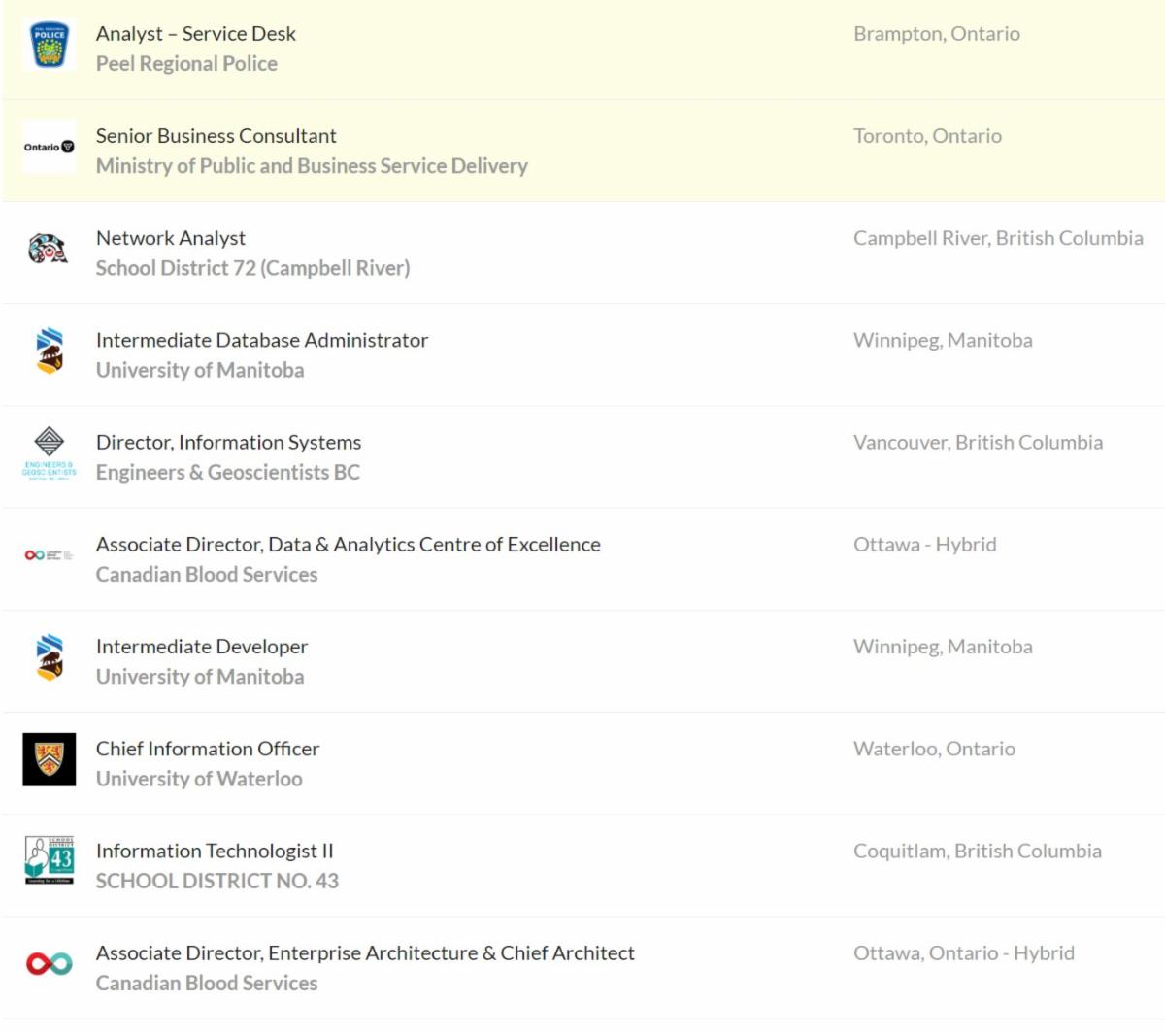Open the Director, Information Systems posting
This screenshot has height=1036, width=1165.
(x=228, y=443)
